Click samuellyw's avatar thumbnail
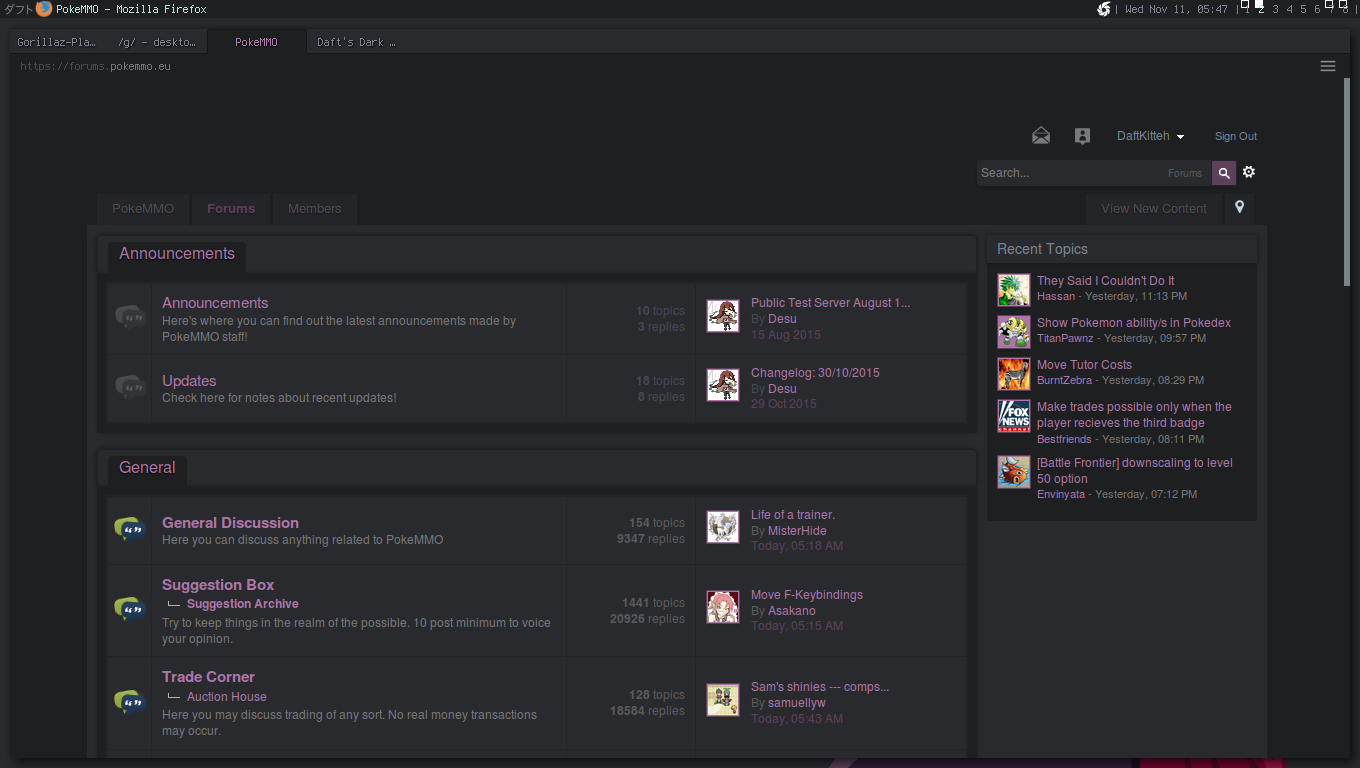1360x768 pixels. [x=723, y=700]
